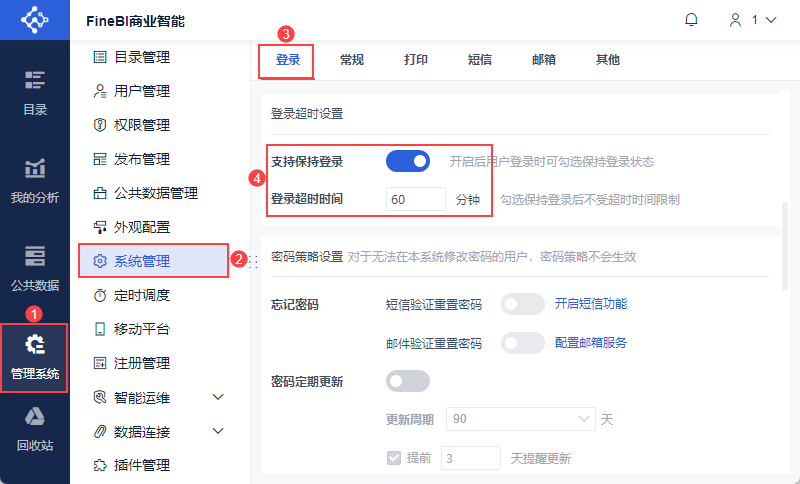This screenshot has width=800, height=484.
Task: Click the notification bell icon
Action: tap(691, 20)
